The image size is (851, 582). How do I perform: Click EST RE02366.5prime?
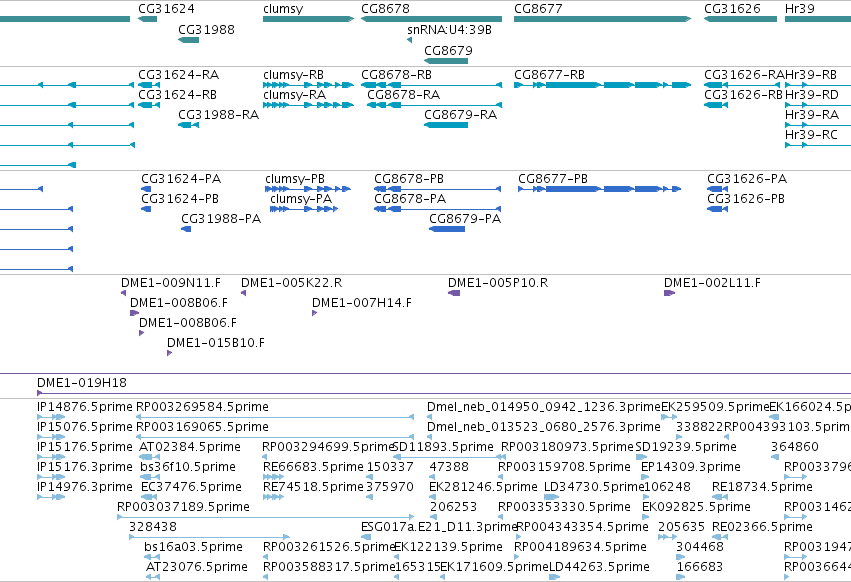pyautogui.click(x=719, y=537)
